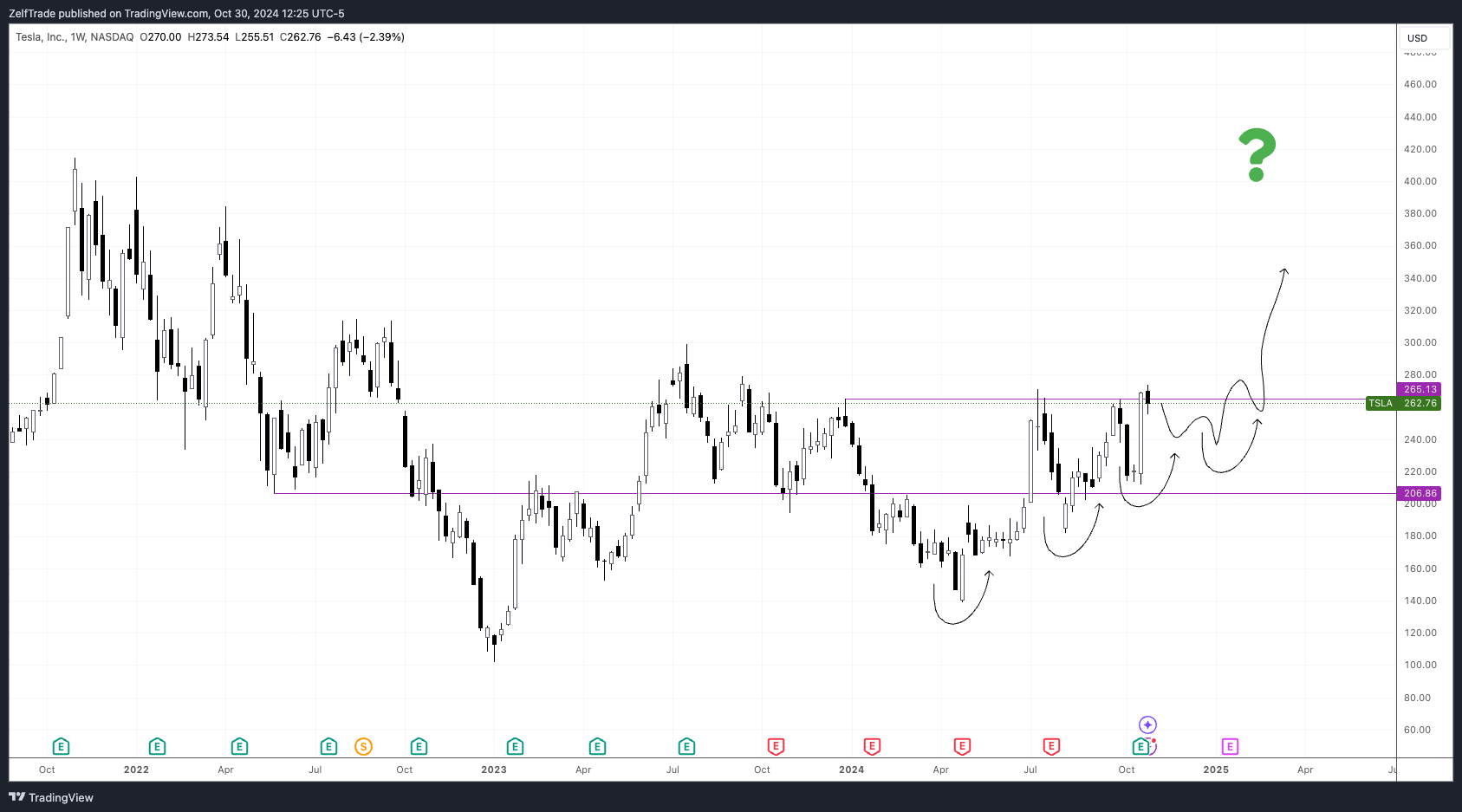Open the USD currency selector
The height and width of the screenshot is (812, 1462).
coord(1423,38)
